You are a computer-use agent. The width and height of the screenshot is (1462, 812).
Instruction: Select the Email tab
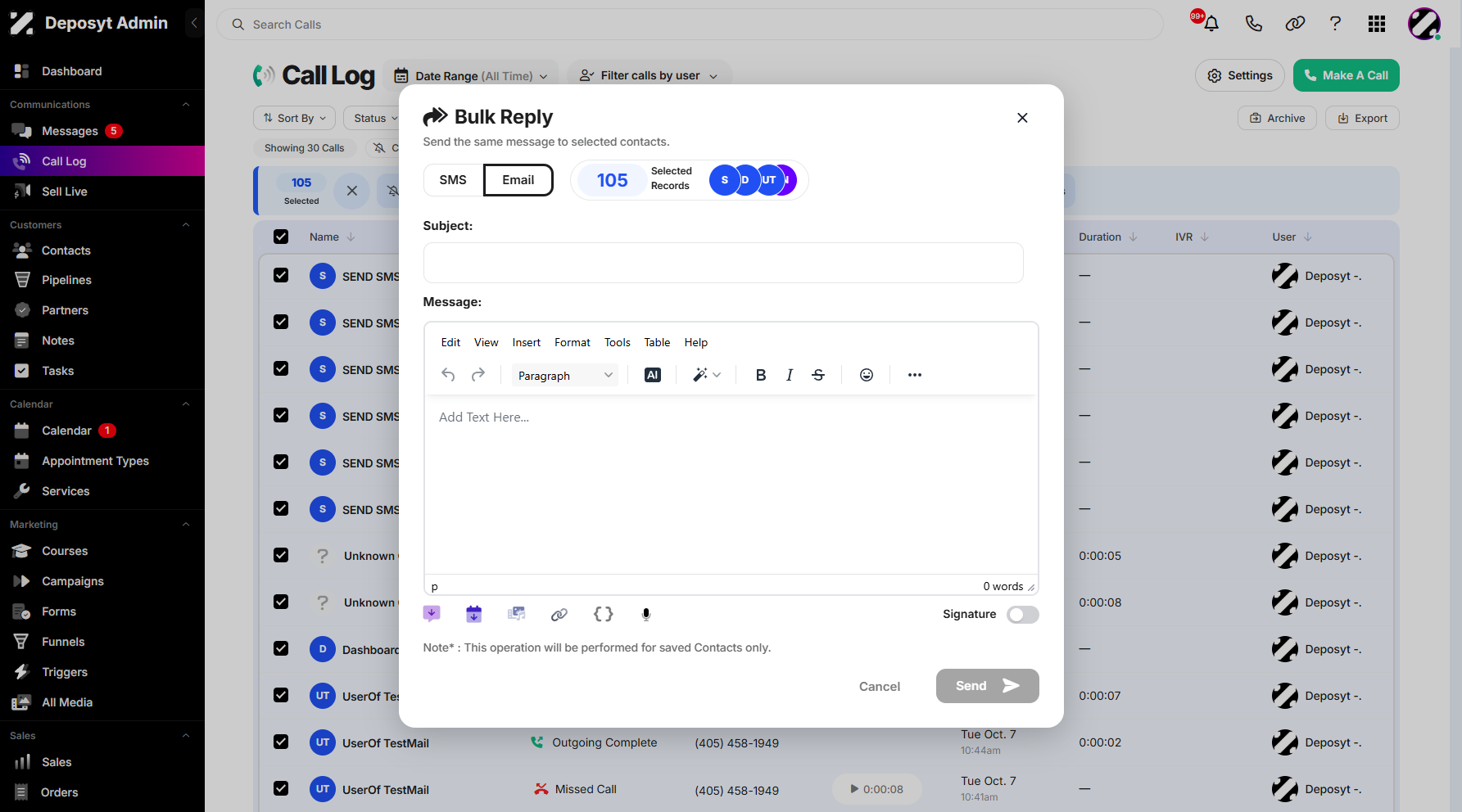point(518,180)
